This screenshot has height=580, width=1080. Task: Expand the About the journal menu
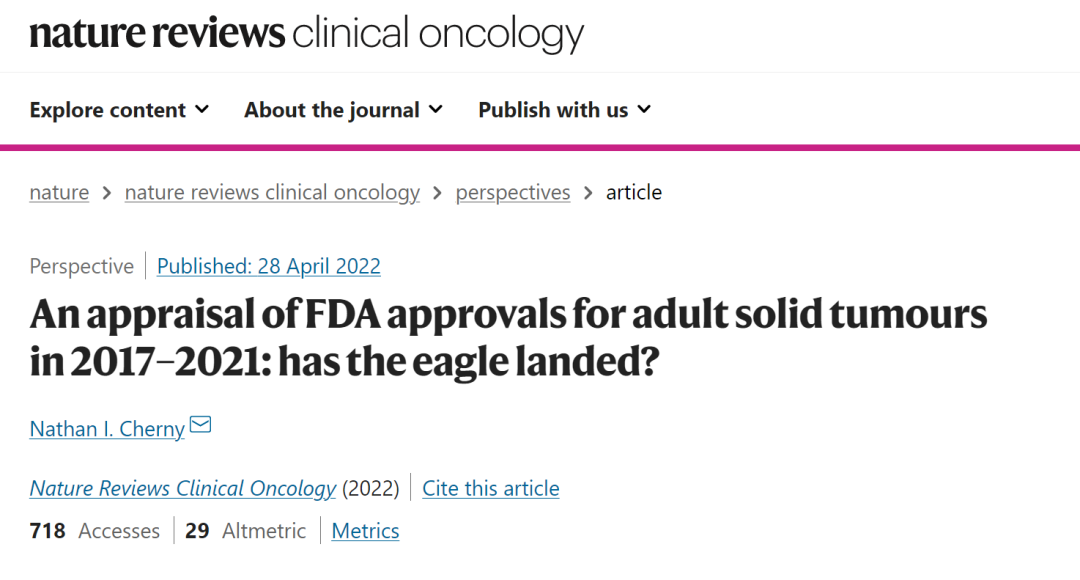(x=333, y=109)
